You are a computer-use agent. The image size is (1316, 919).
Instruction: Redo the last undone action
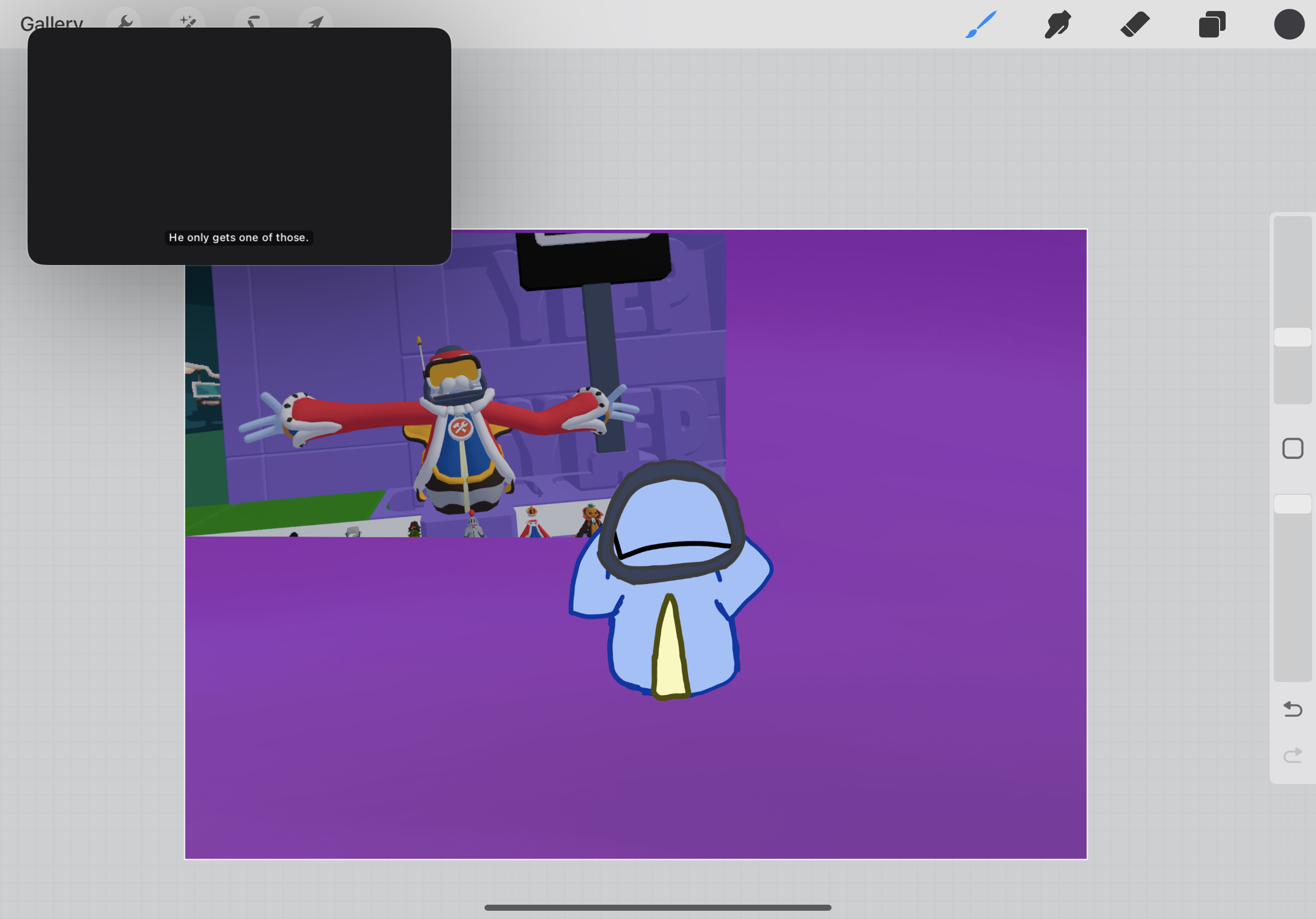1292,755
